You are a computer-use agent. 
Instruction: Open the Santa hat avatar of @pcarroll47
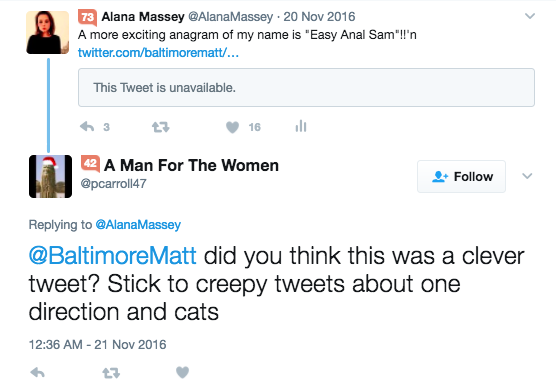50,176
